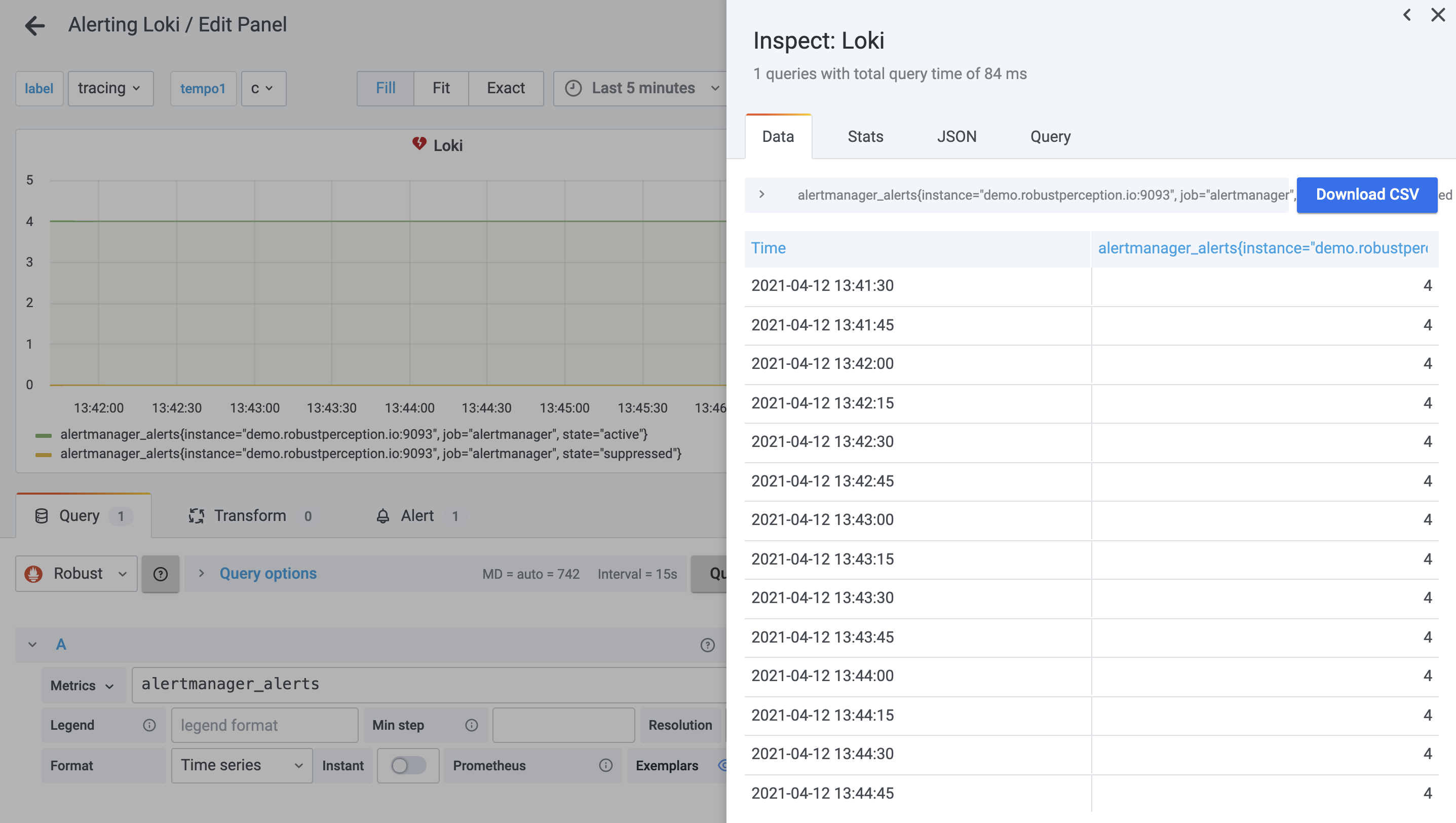Enable the Instant toggle
This screenshot has width=1456, height=823.
click(x=408, y=765)
